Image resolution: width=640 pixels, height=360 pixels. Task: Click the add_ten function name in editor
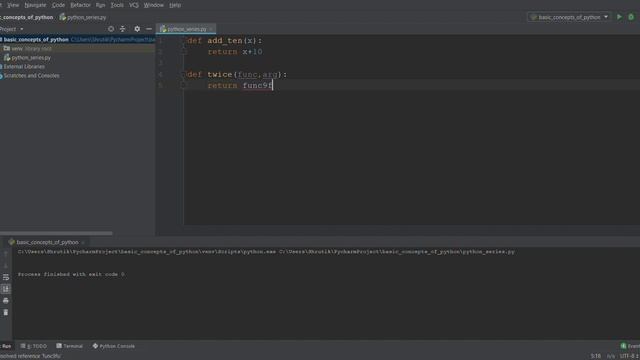click(224, 40)
